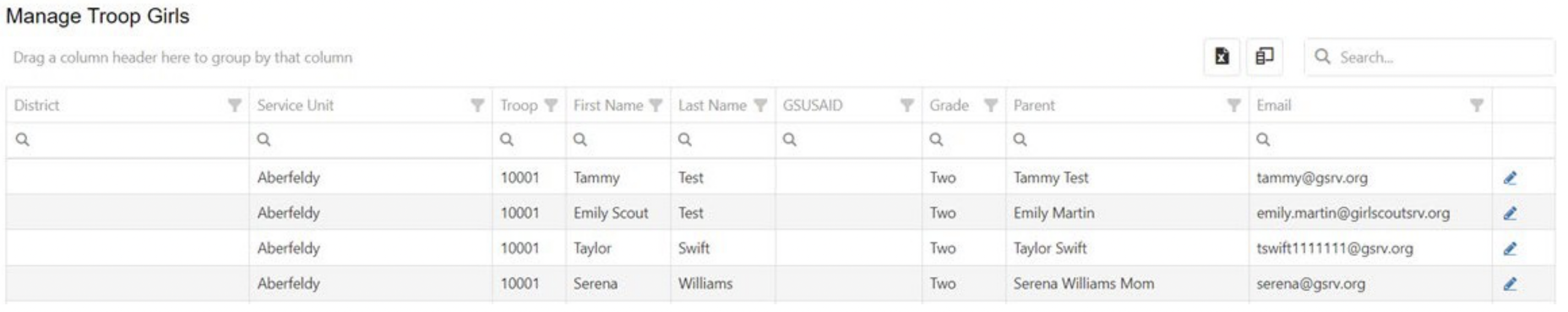The height and width of the screenshot is (312, 1568).
Task: Sort by the First Name column header
Action: click(608, 105)
